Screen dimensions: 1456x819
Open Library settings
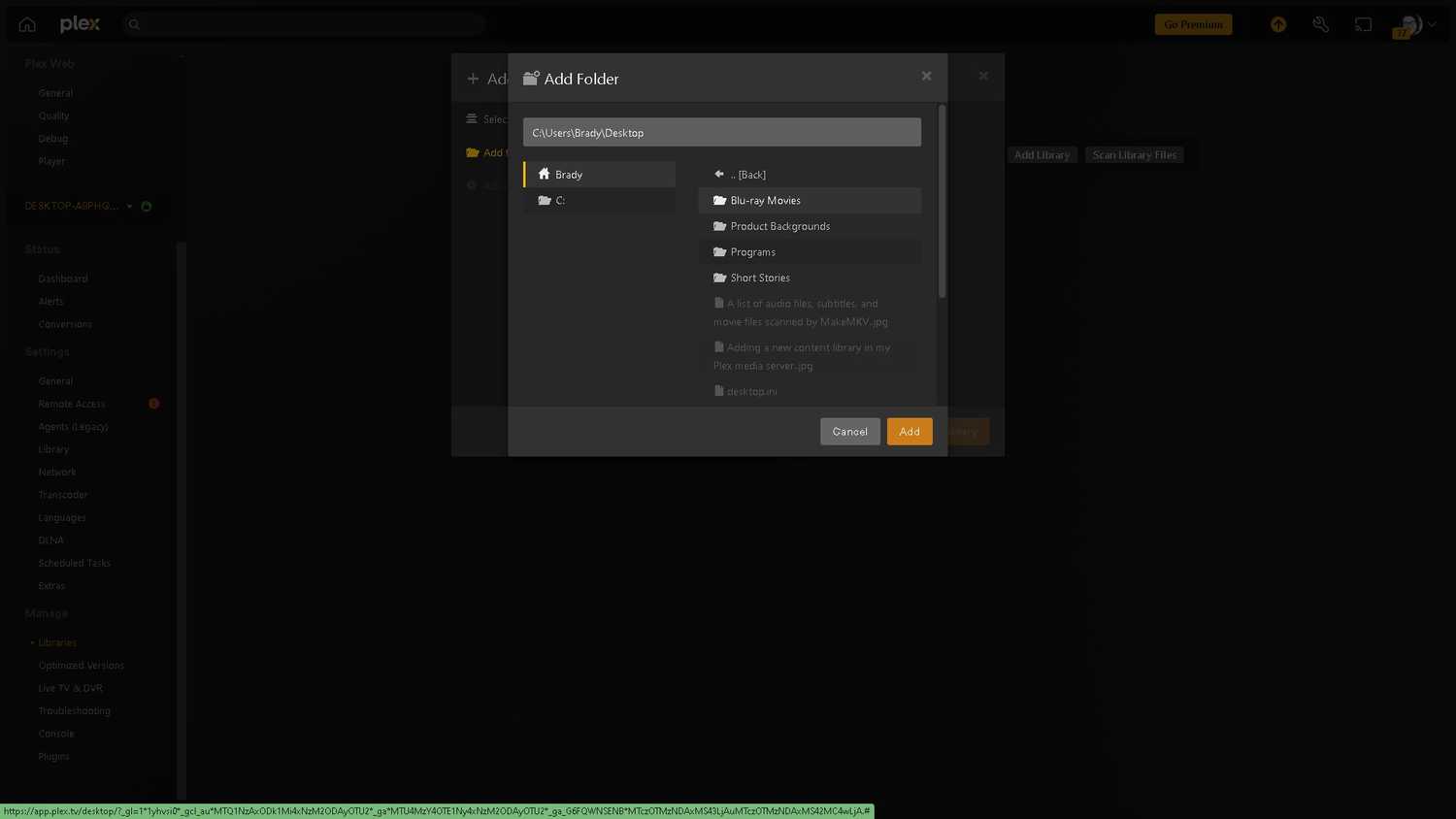(53, 449)
